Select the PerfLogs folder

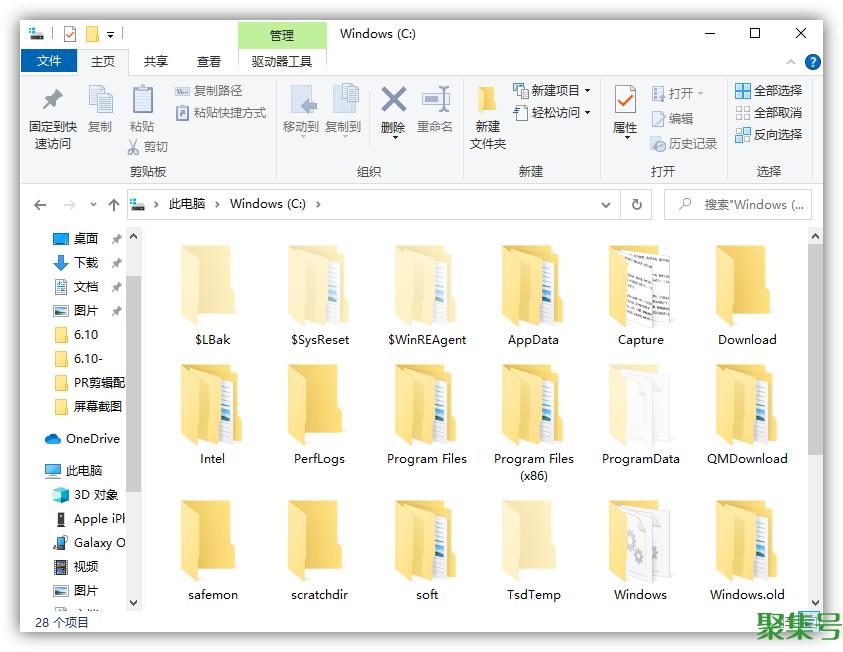[319, 415]
